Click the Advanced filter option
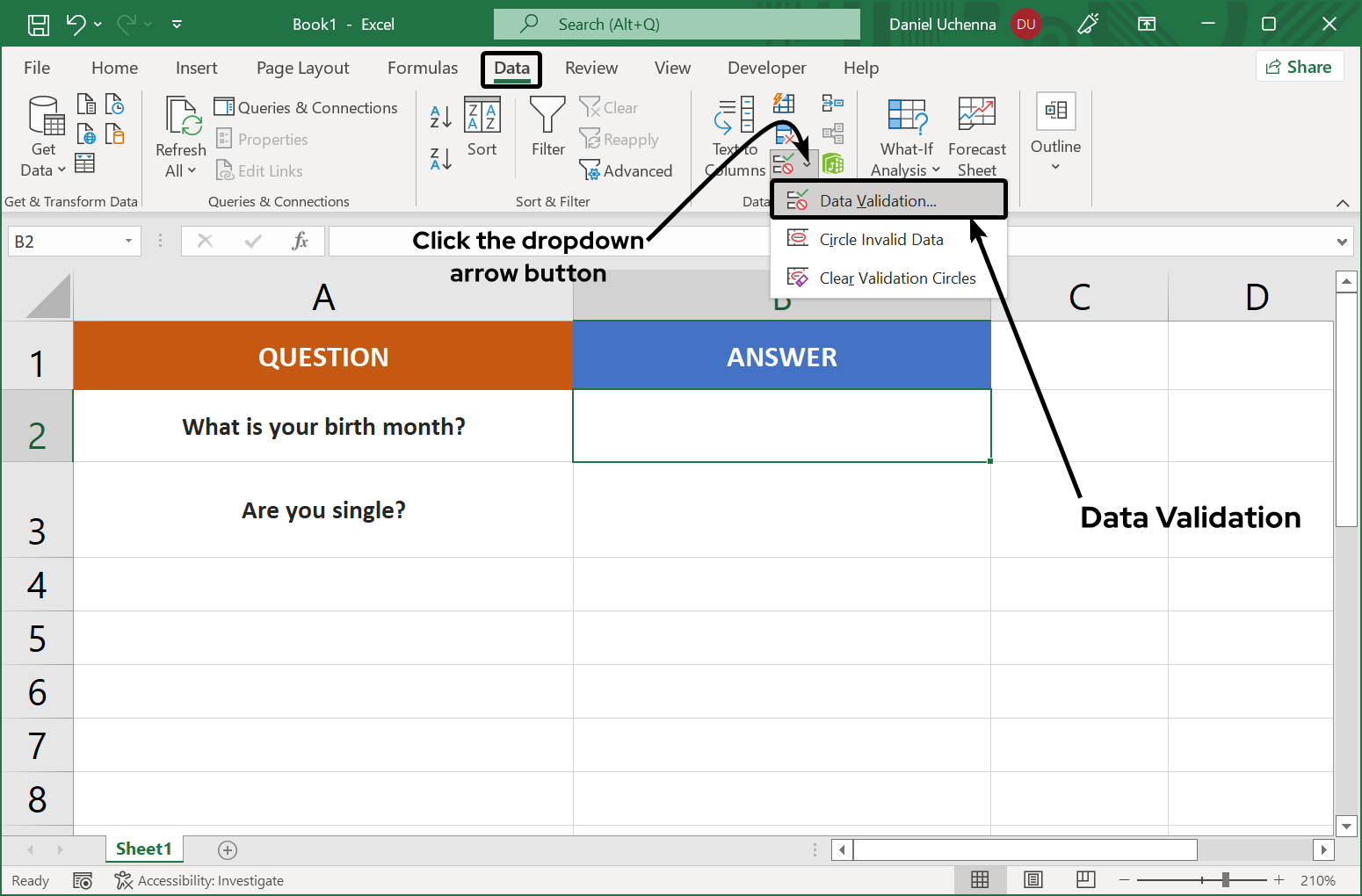The width and height of the screenshot is (1362, 896). point(627,170)
